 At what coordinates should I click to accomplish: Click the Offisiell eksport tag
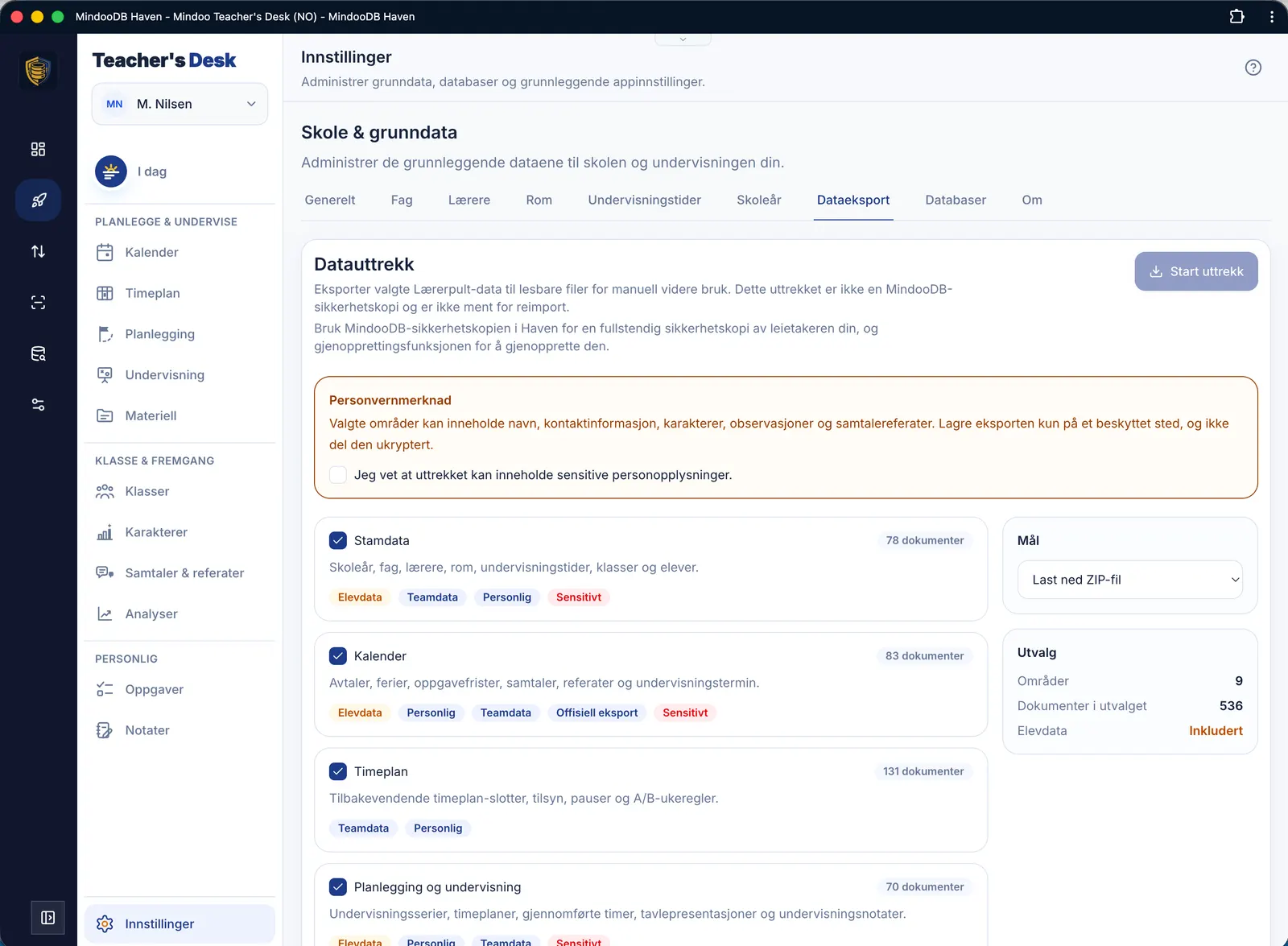click(x=597, y=713)
